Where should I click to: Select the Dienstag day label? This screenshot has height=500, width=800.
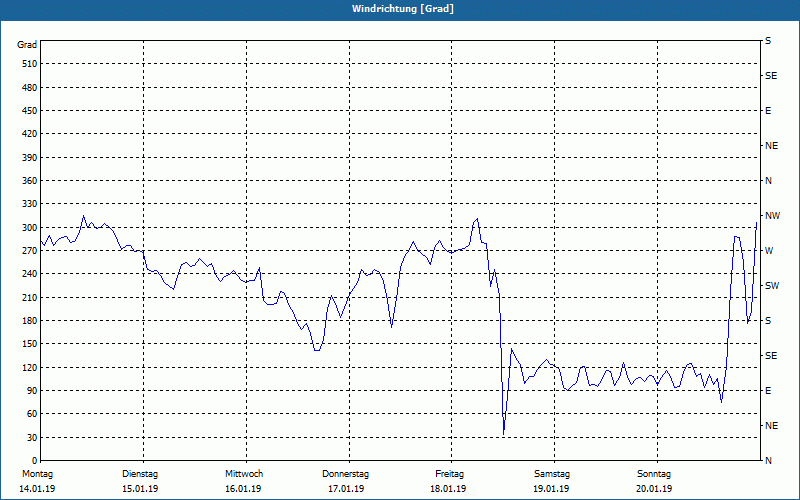(x=140, y=474)
